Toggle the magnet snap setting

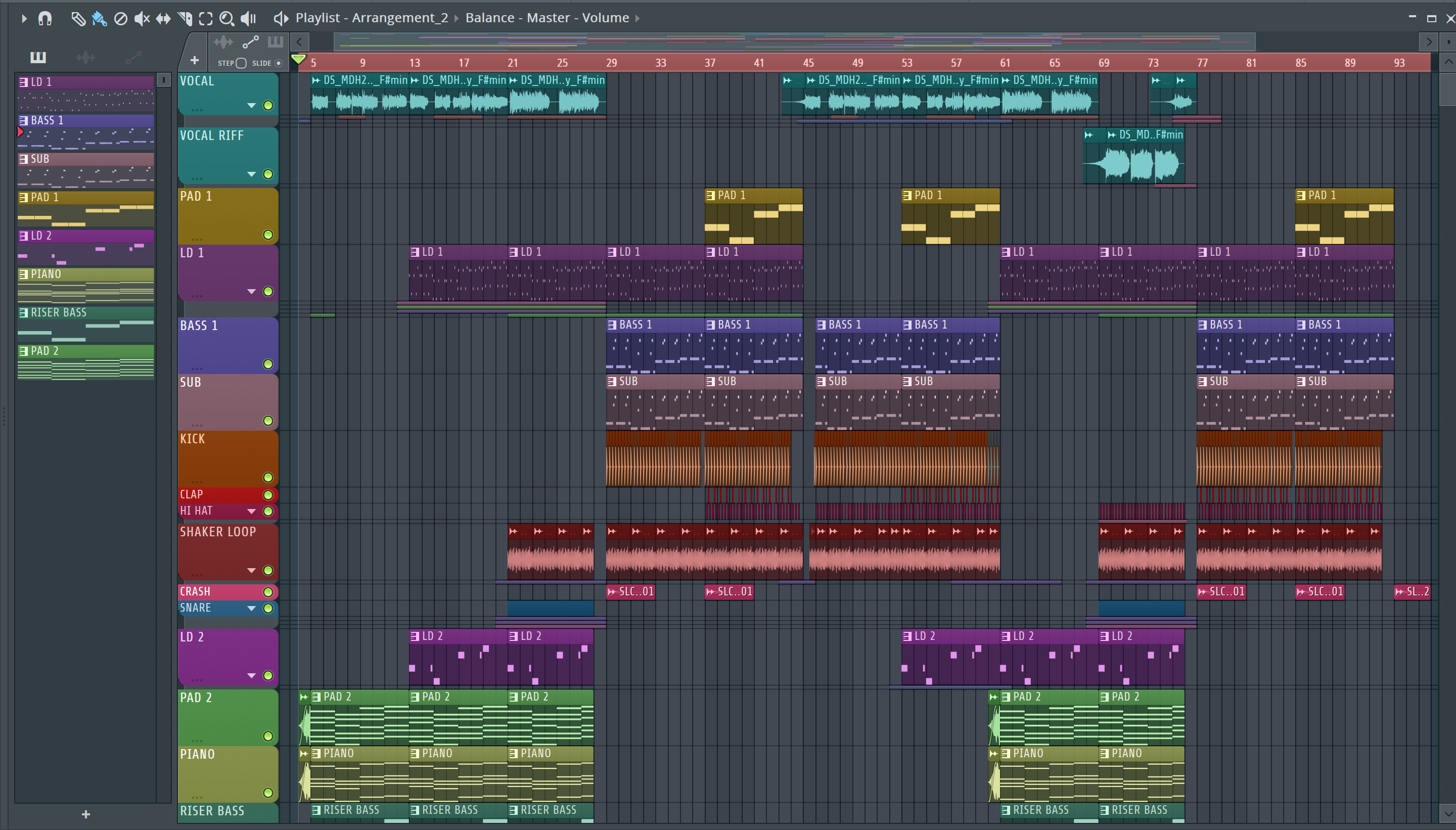[45, 18]
